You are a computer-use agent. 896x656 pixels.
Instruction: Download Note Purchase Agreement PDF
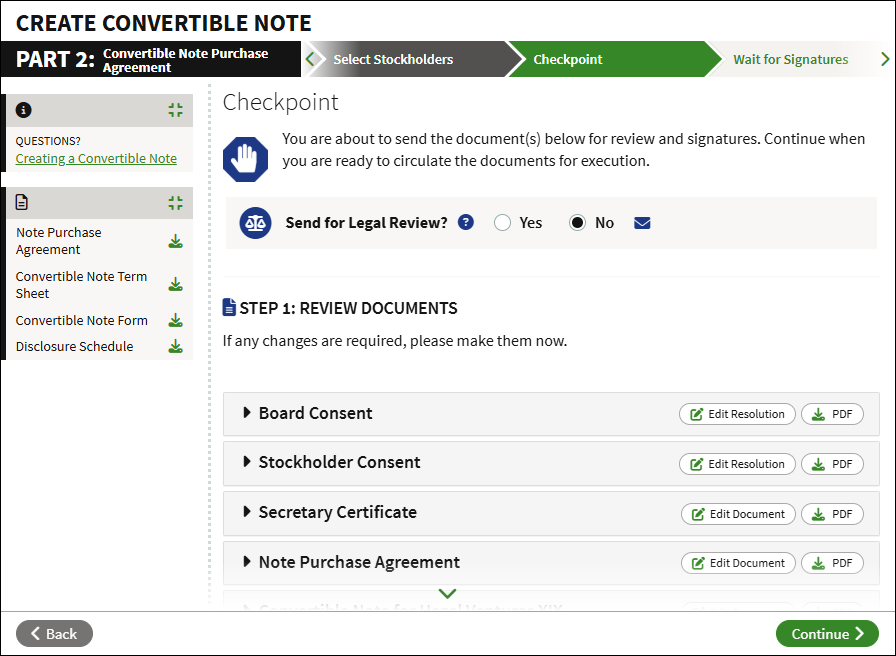pyautogui.click(x=832, y=563)
